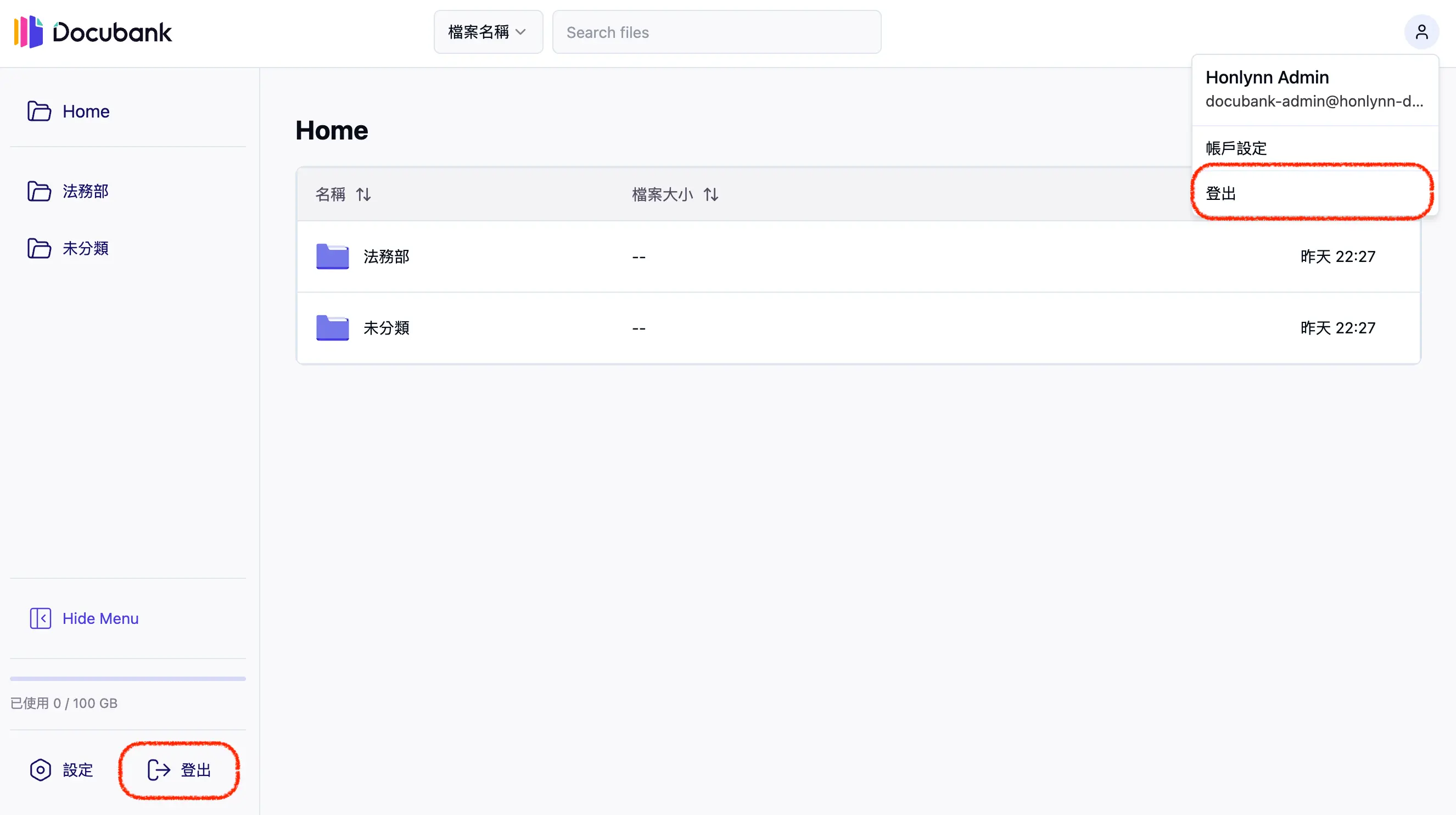Collapse sidebar with Hide Menu
The image size is (1456, 815).
tap(100, 618)
